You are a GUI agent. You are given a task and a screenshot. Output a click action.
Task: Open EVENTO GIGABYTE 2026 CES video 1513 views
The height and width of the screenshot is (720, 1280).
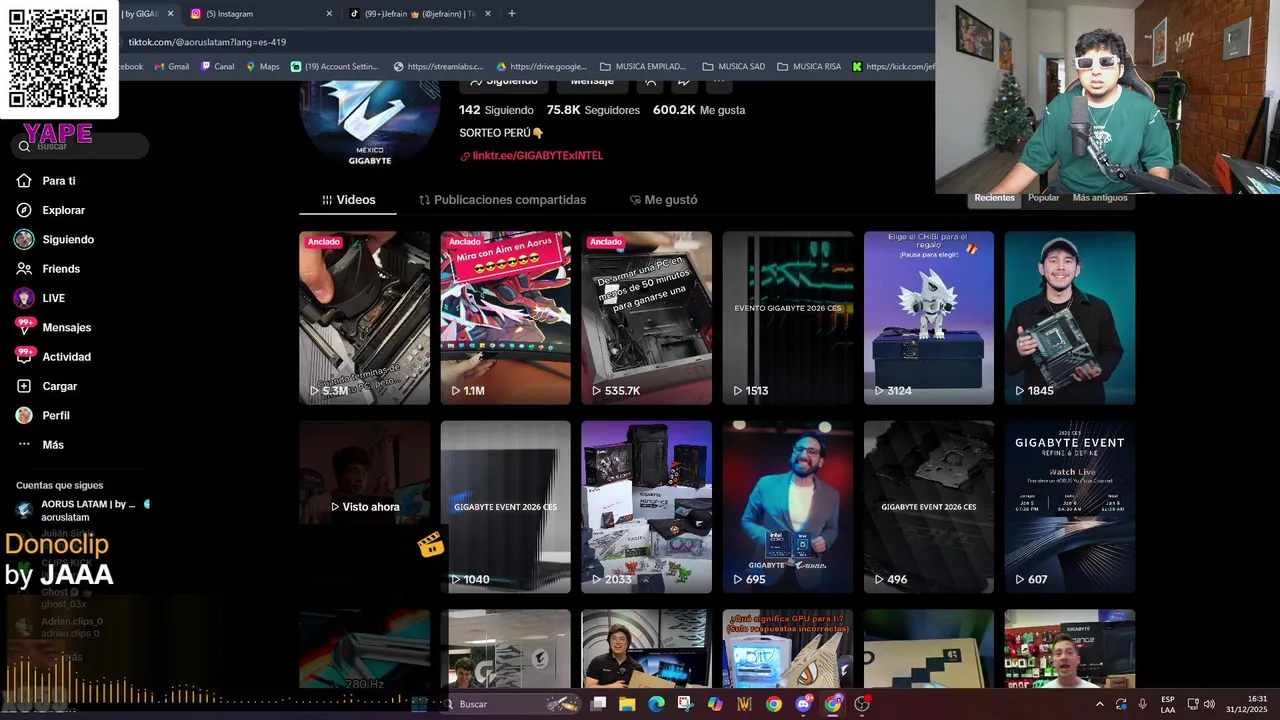point(787,318)
